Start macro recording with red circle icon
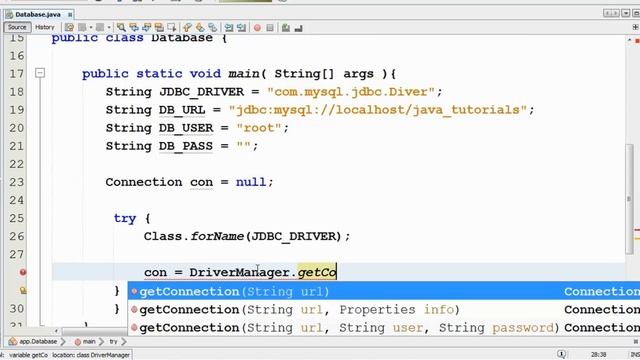640x360 pixels. [257, 28]
